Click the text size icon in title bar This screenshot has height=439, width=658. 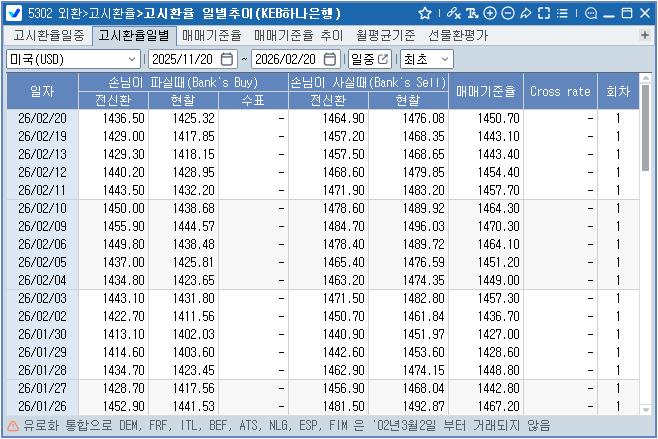click(471, 13)
